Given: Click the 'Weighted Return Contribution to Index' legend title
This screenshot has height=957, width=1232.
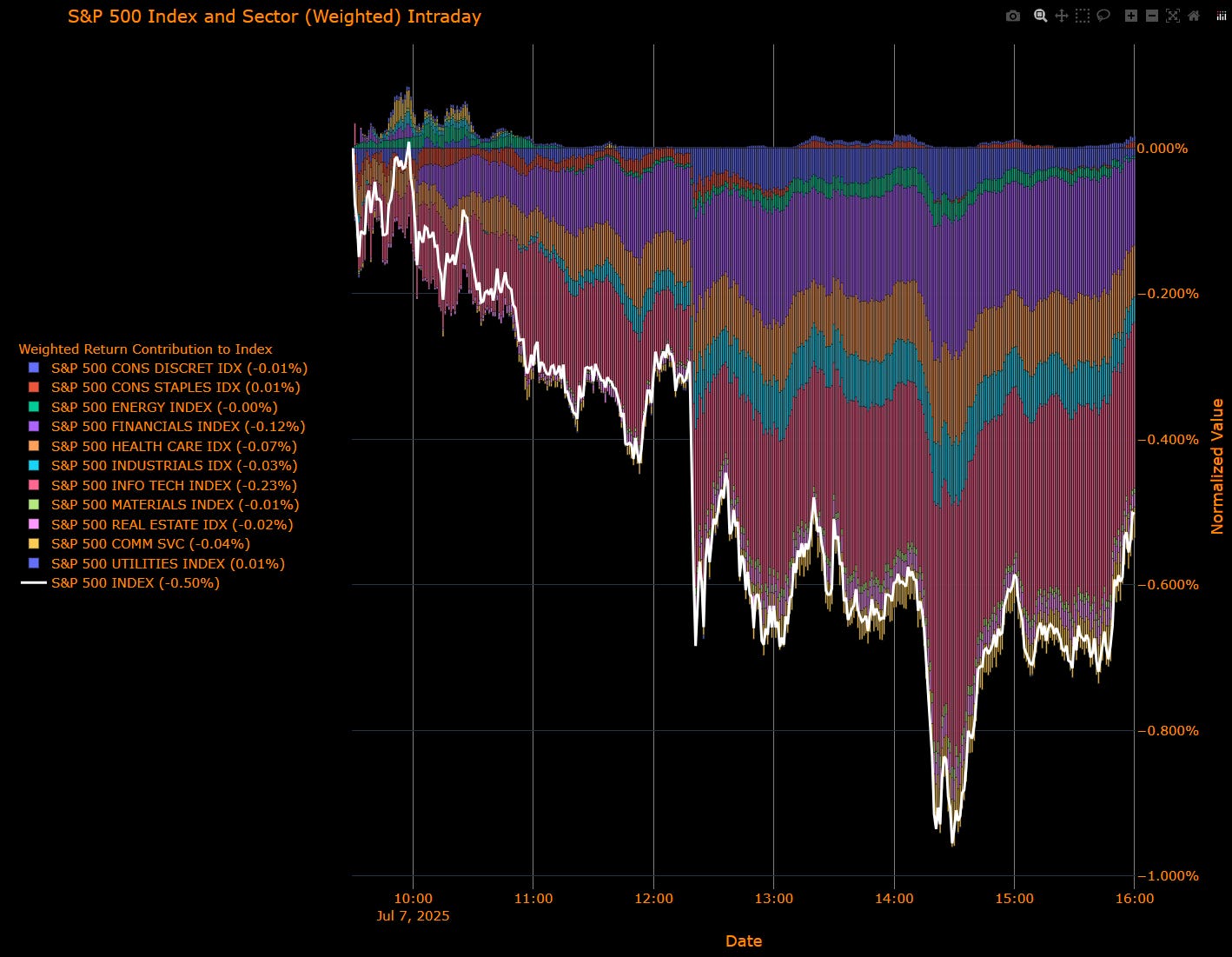Looking at the screenshot, I should pyautogui.click(x=146, y=349).
